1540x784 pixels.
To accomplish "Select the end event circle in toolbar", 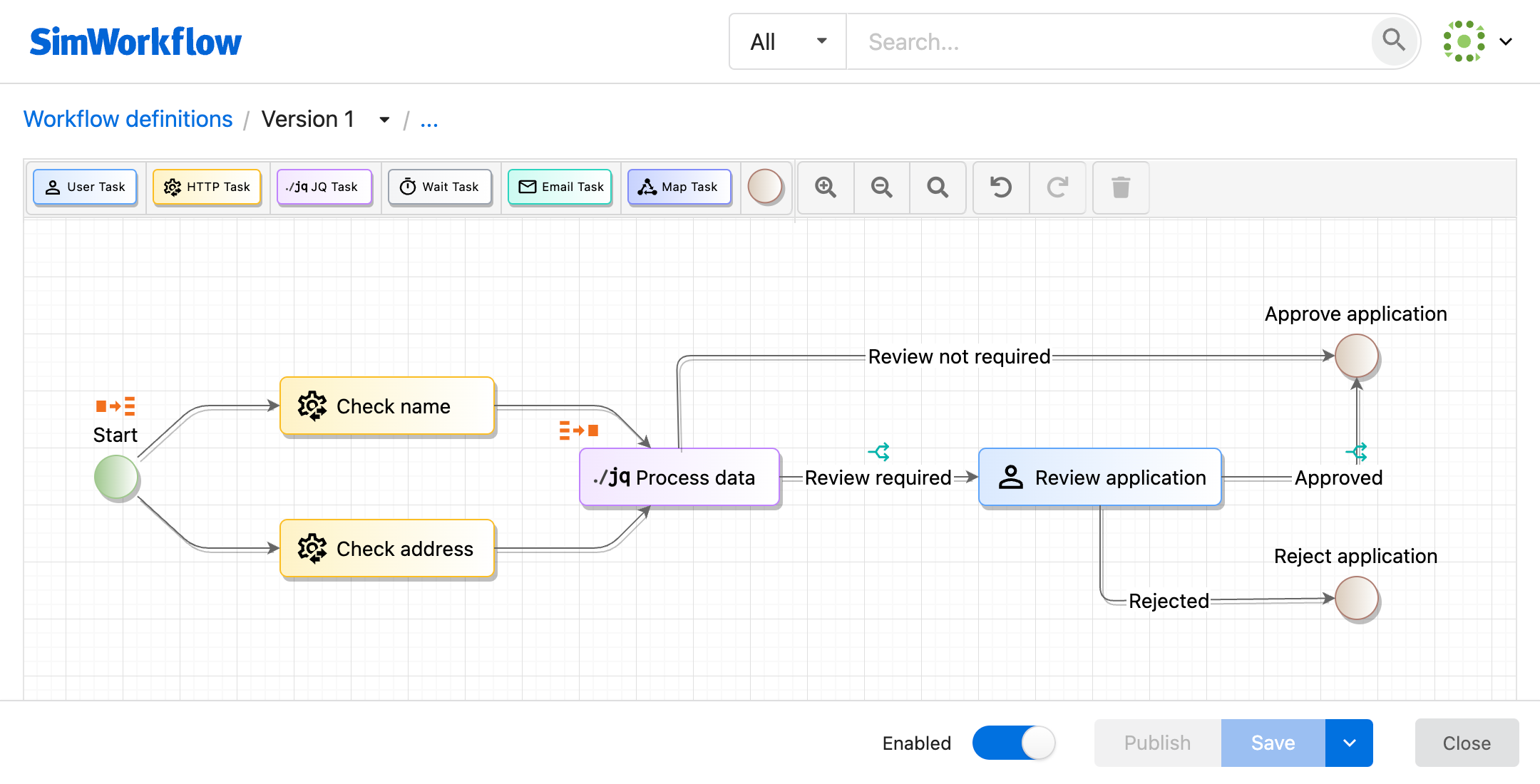I will [x=765, y=187].
